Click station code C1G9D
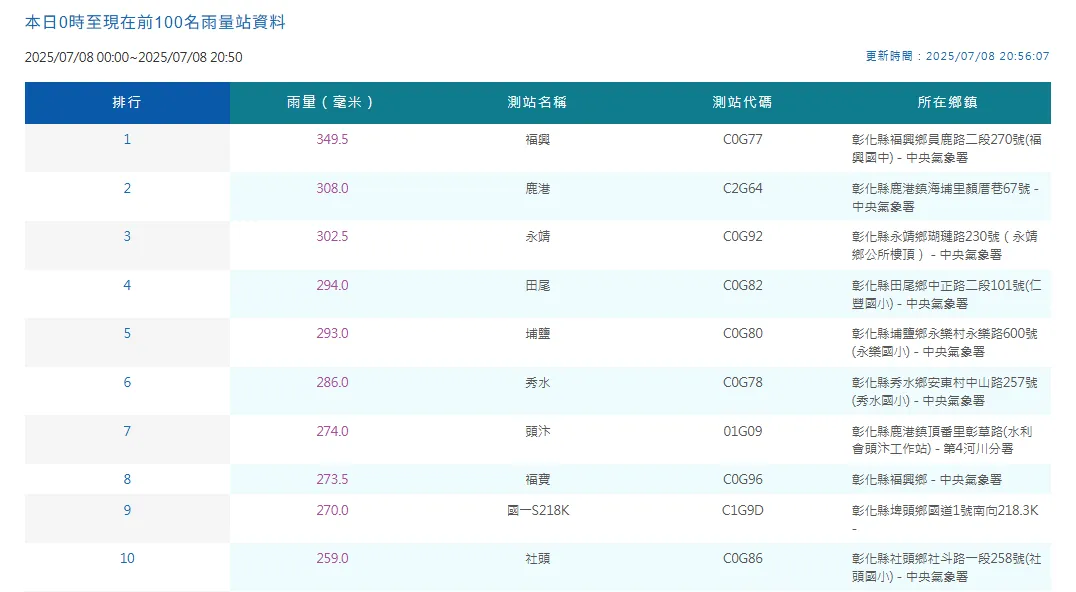This screenshot has height=592, width=1076. (742, 510)
